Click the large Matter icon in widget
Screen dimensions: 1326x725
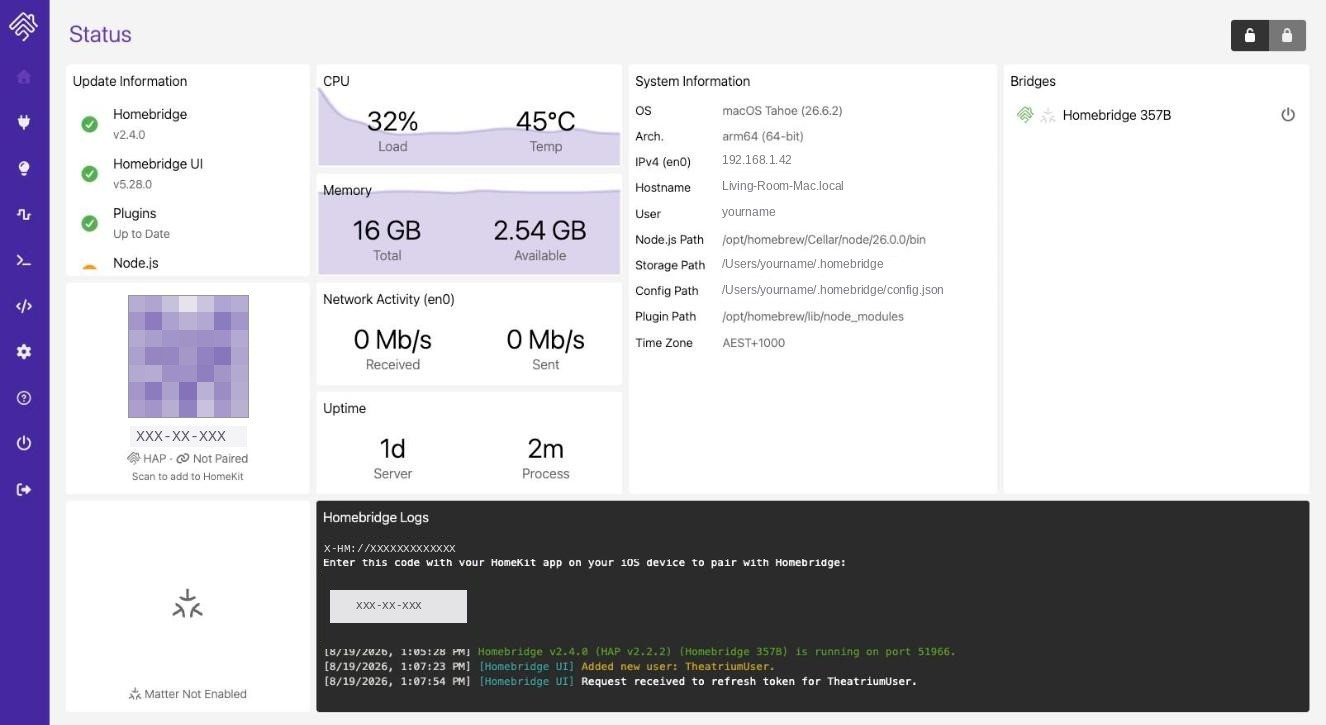click(x=187, y=604)
